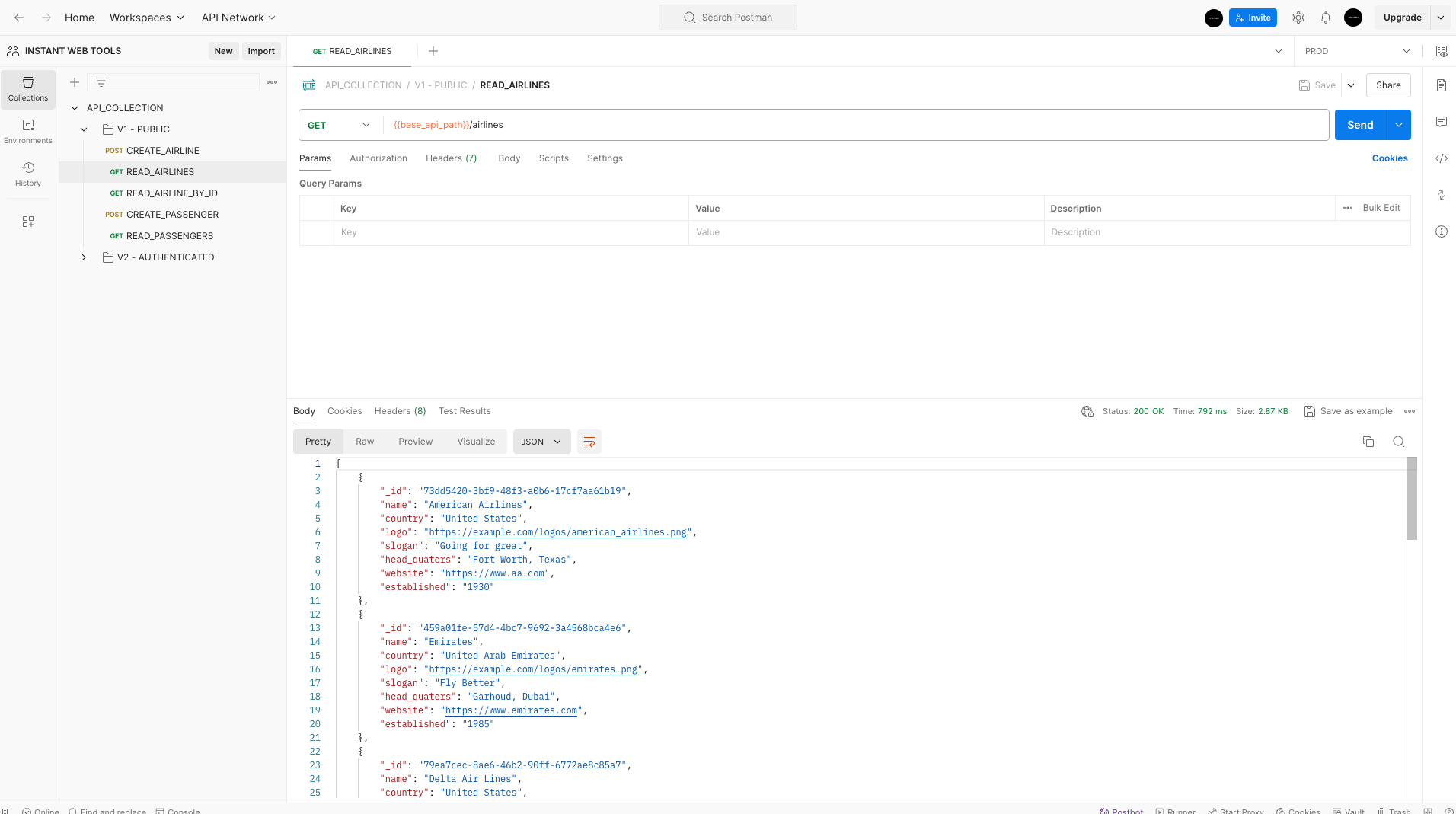Toggle line wrap in response viewer
The height and width of the screenshot is (814, 1456).
tap(589, 442)
